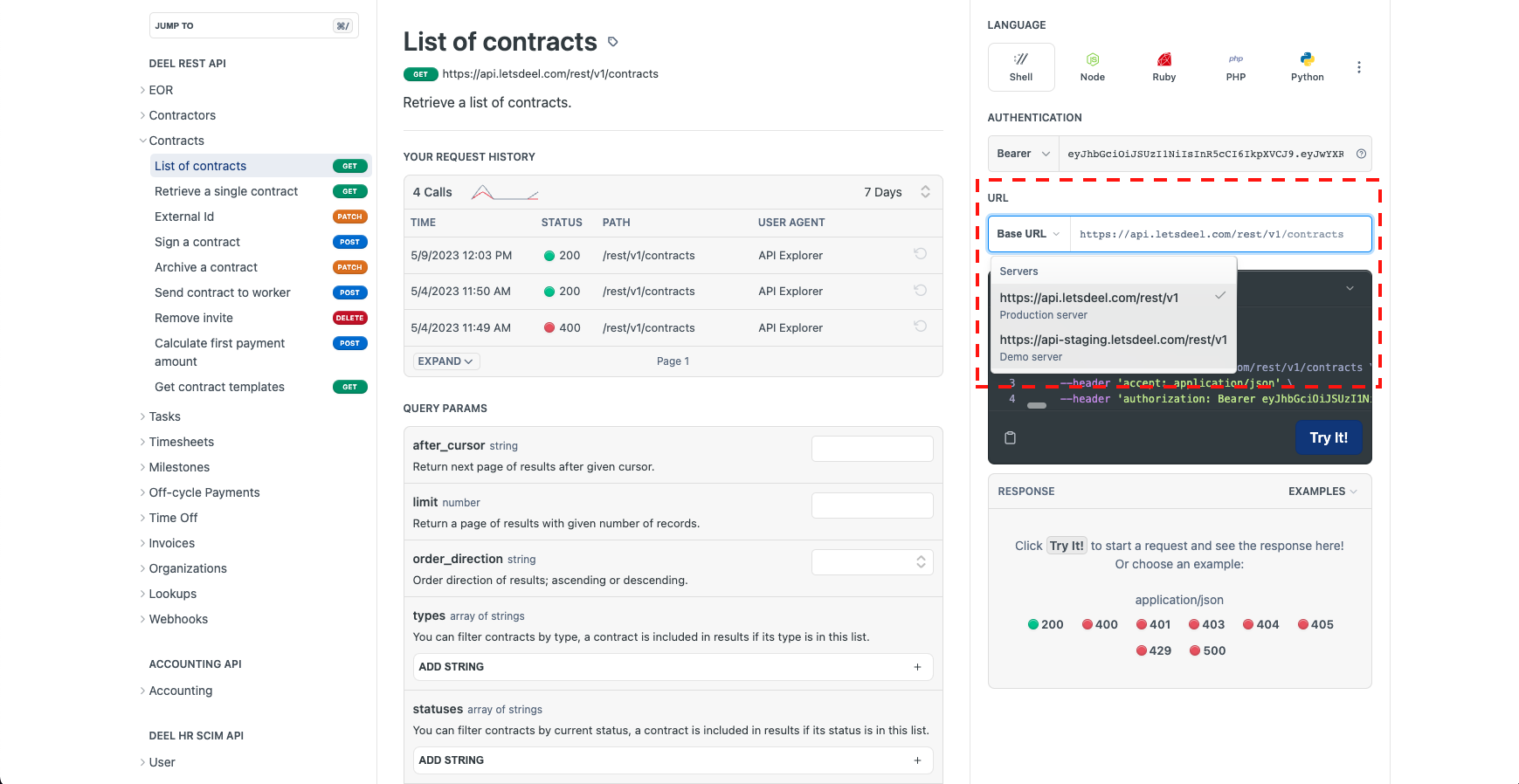
Task: Open the order_direction select box
Action: click(x=873, y=562)
